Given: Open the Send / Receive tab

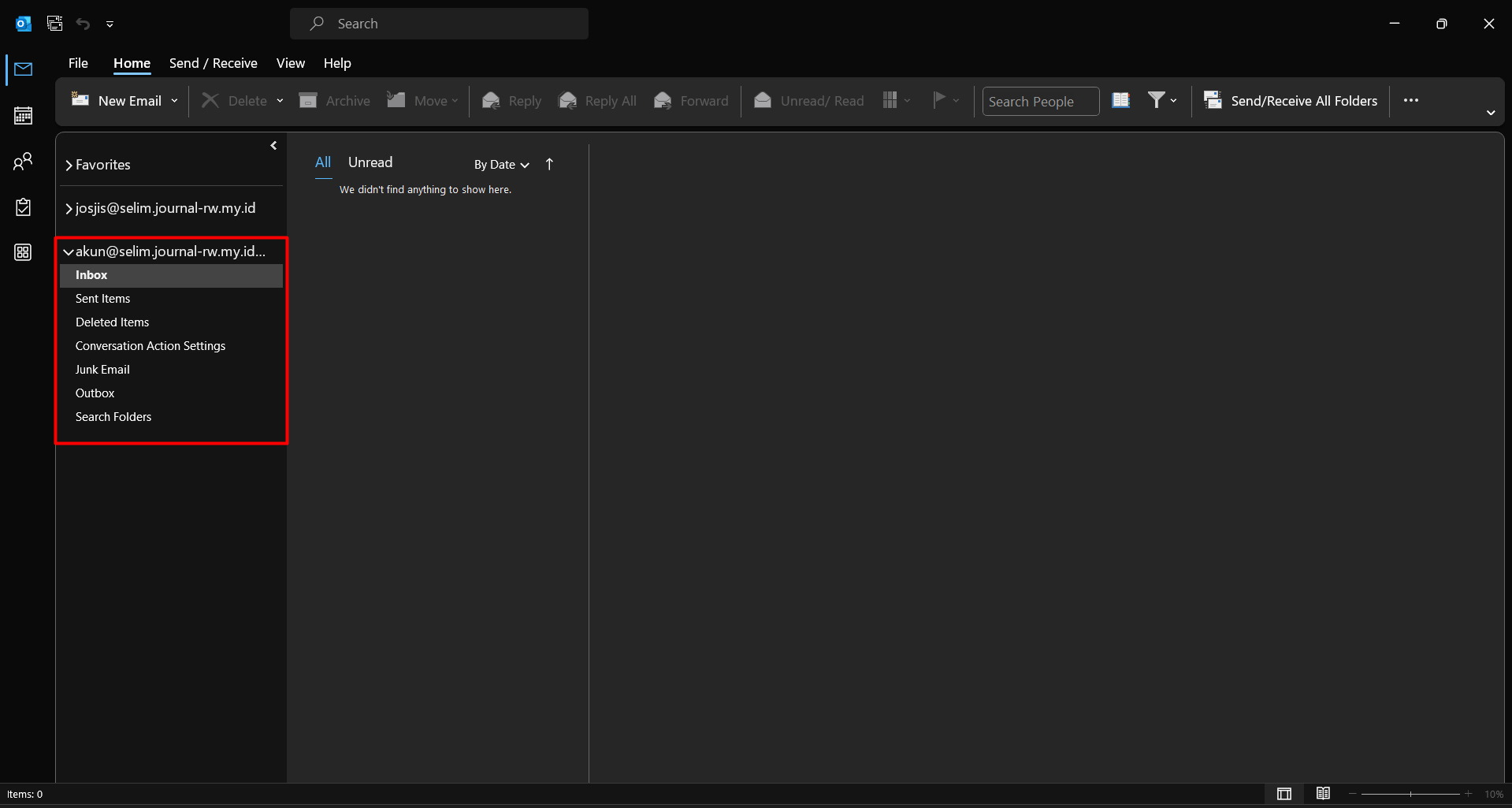Looking at the screenshot, I should pos(213,63).
